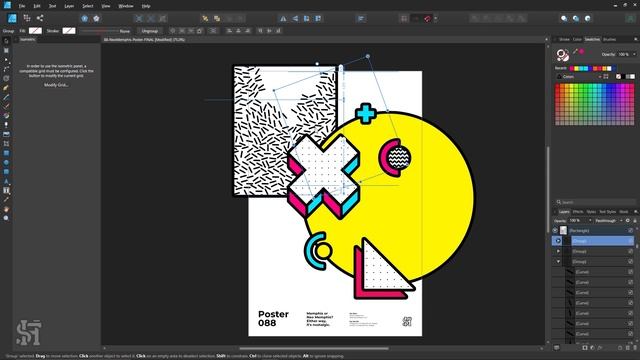The width and height of the screenshot is (640, 360).
Task: Open the View menu
Action: (x=106, y=6)
